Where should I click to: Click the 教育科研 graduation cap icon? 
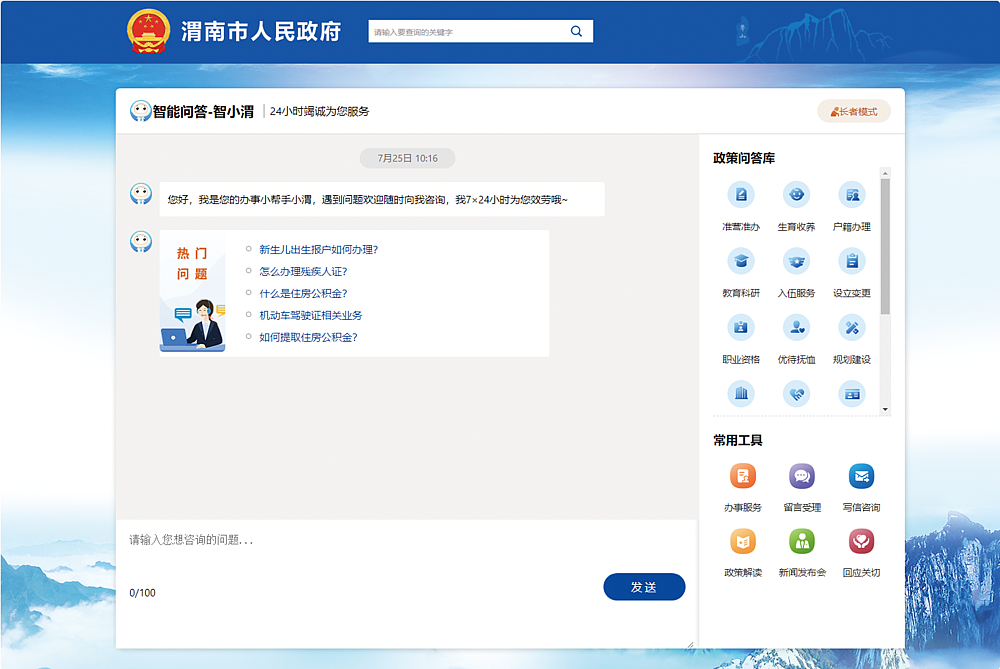coord(741,261)
